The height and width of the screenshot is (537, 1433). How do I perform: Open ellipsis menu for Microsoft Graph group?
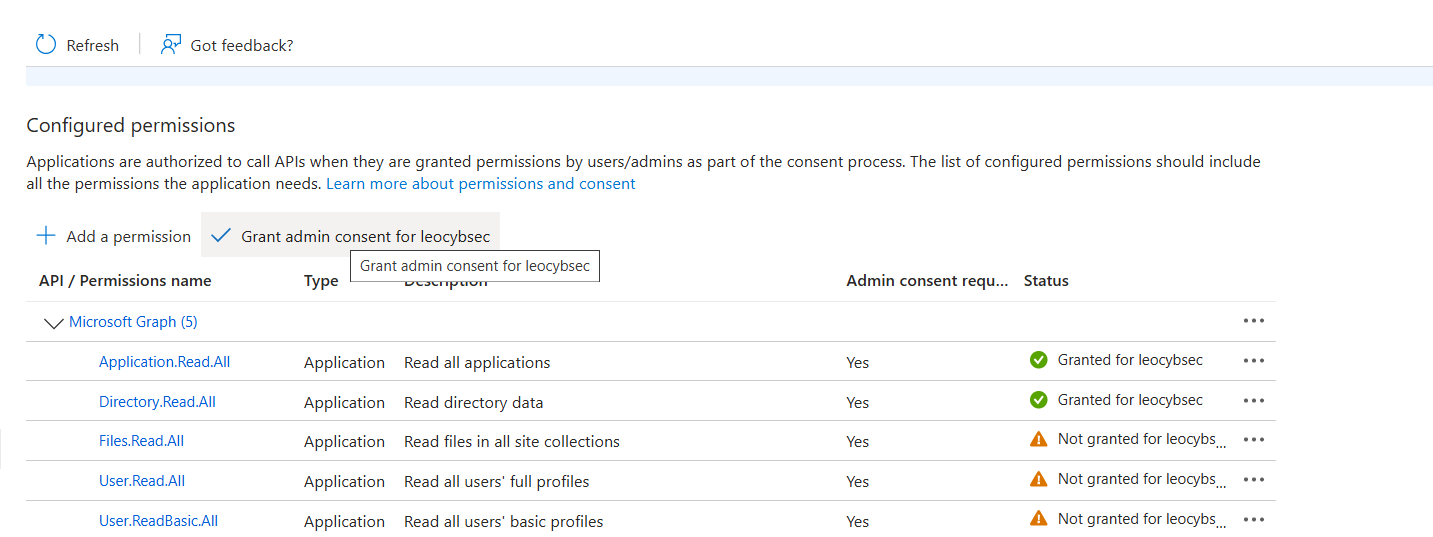coord(1253,321)
